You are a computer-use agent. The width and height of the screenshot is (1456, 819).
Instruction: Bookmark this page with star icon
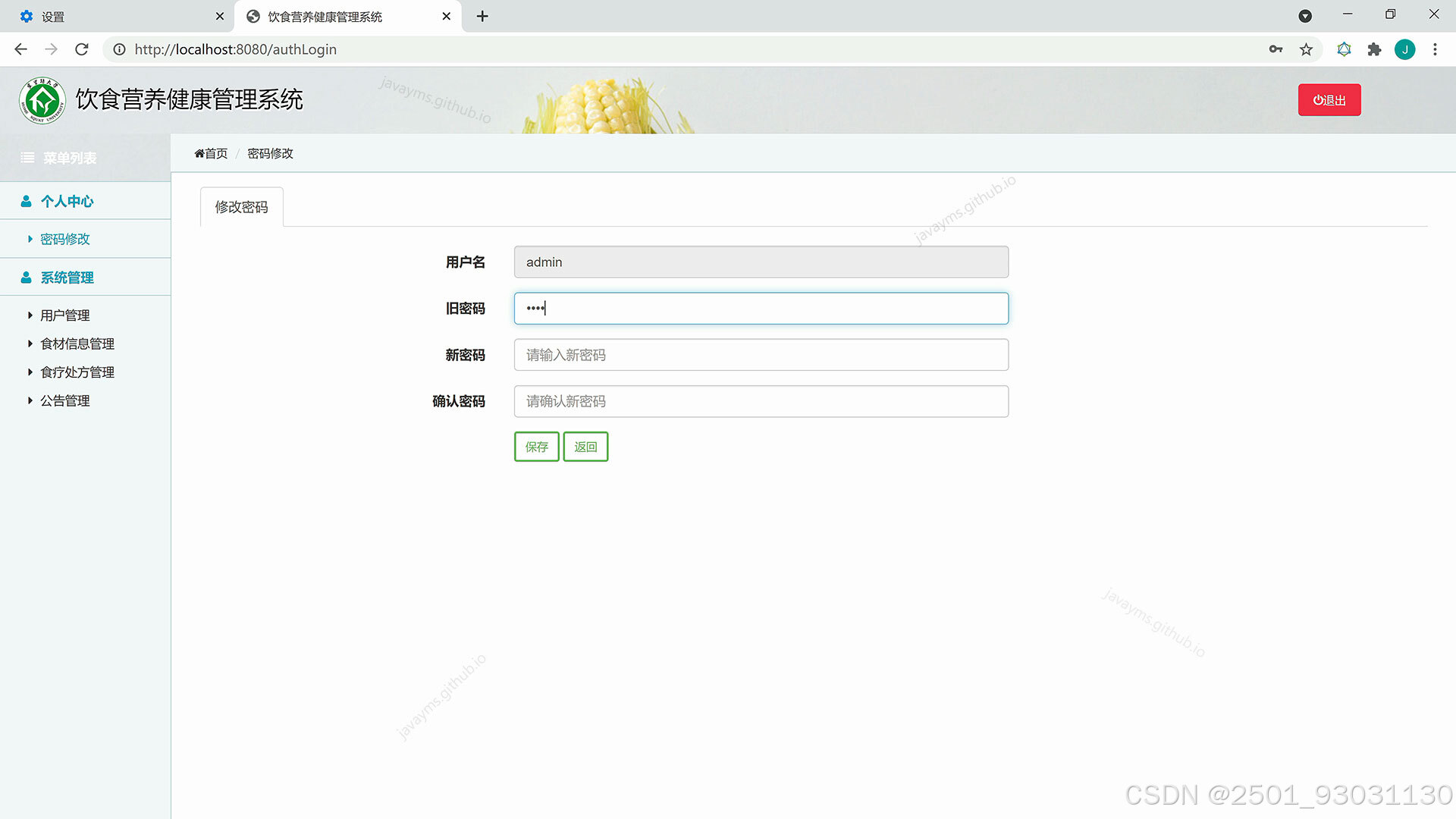[x=1306, y=49]
